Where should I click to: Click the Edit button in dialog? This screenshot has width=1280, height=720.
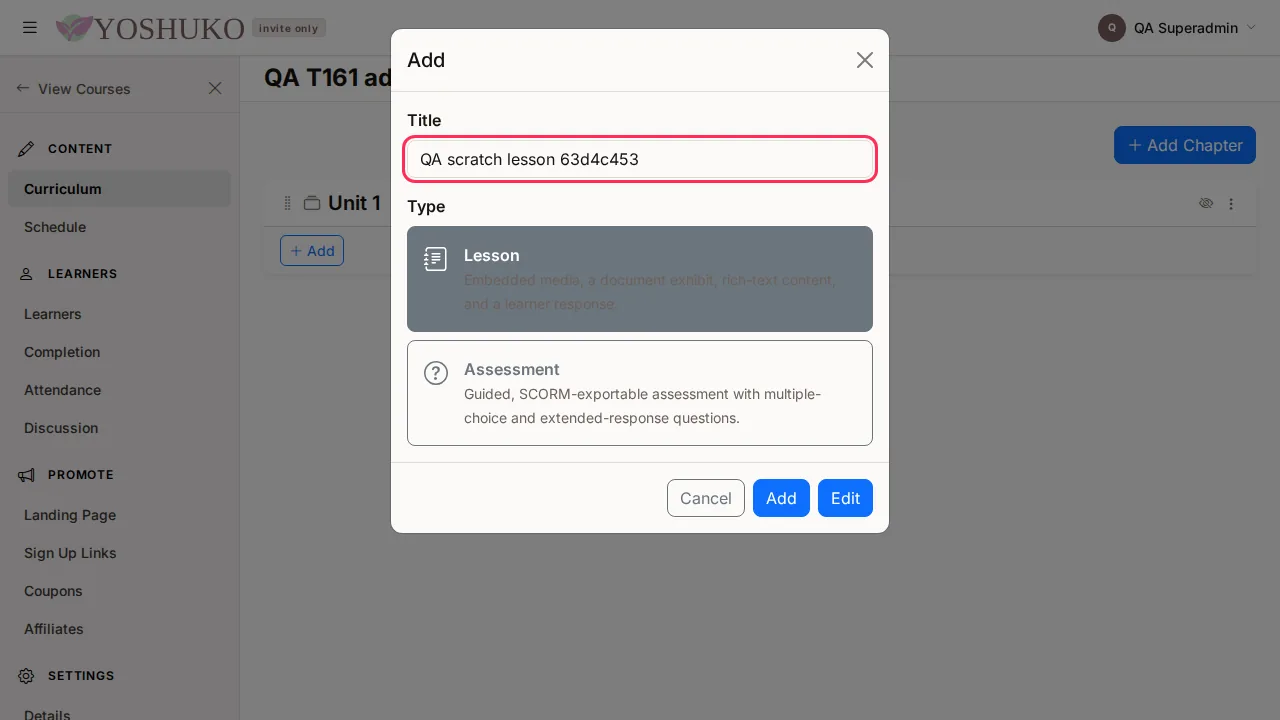(845, 498)
